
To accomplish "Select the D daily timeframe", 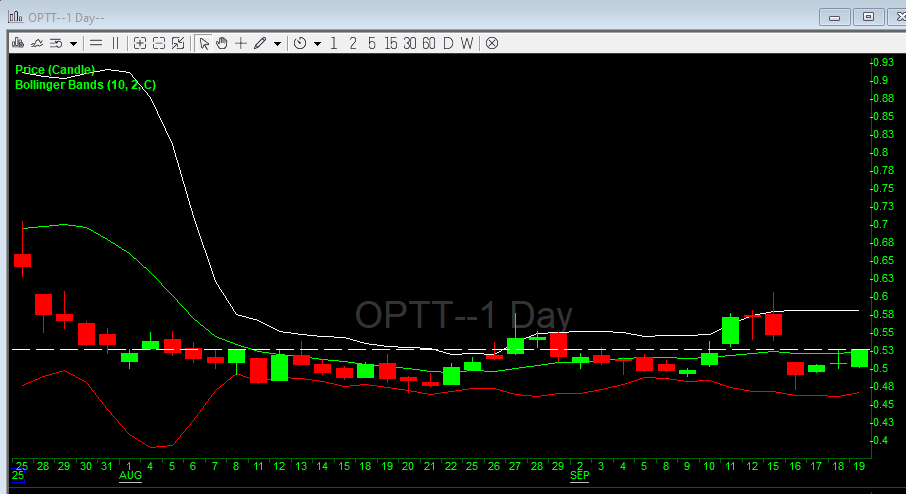I will 448,43.
